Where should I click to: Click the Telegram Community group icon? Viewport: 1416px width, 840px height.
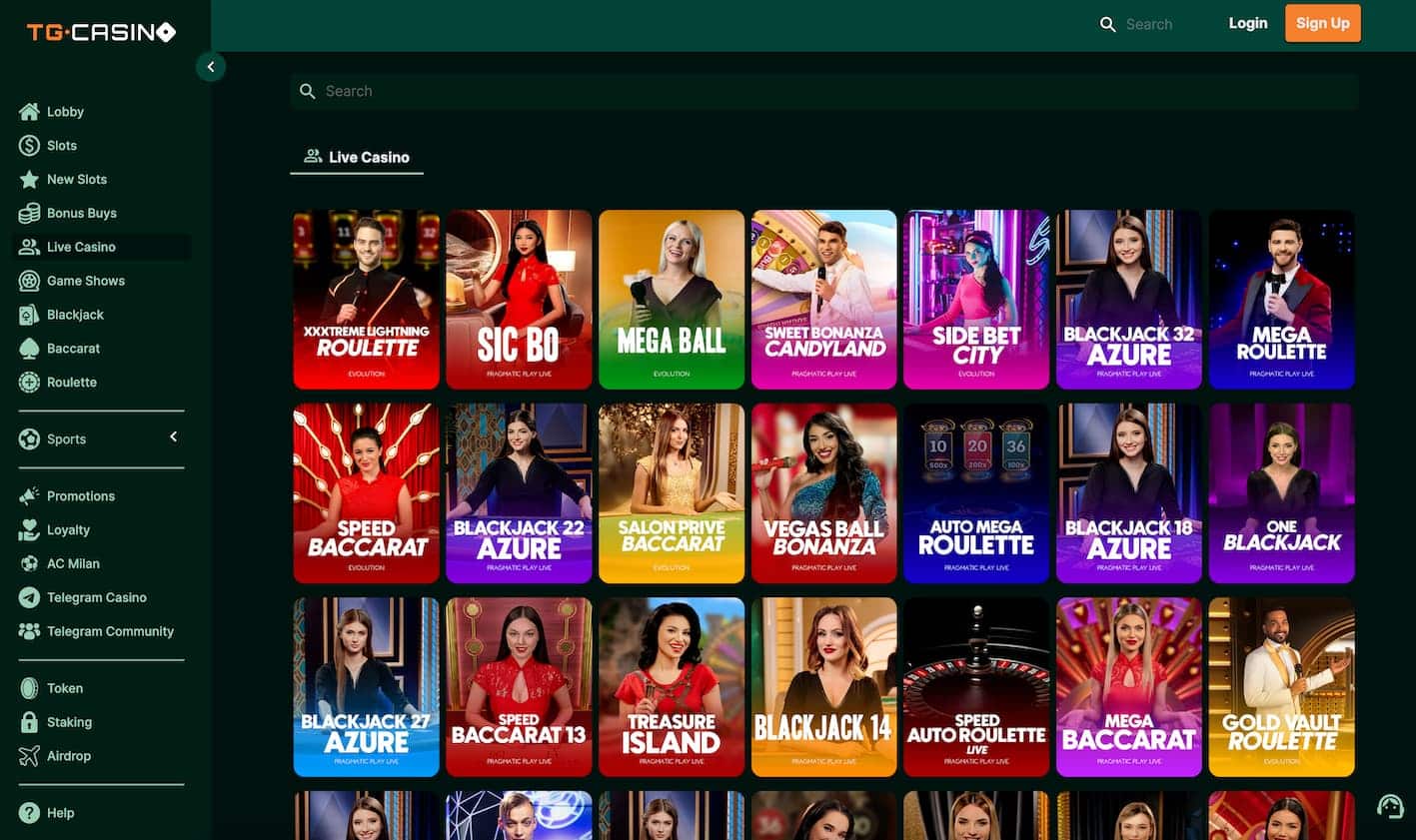click(x=29, y=632)
